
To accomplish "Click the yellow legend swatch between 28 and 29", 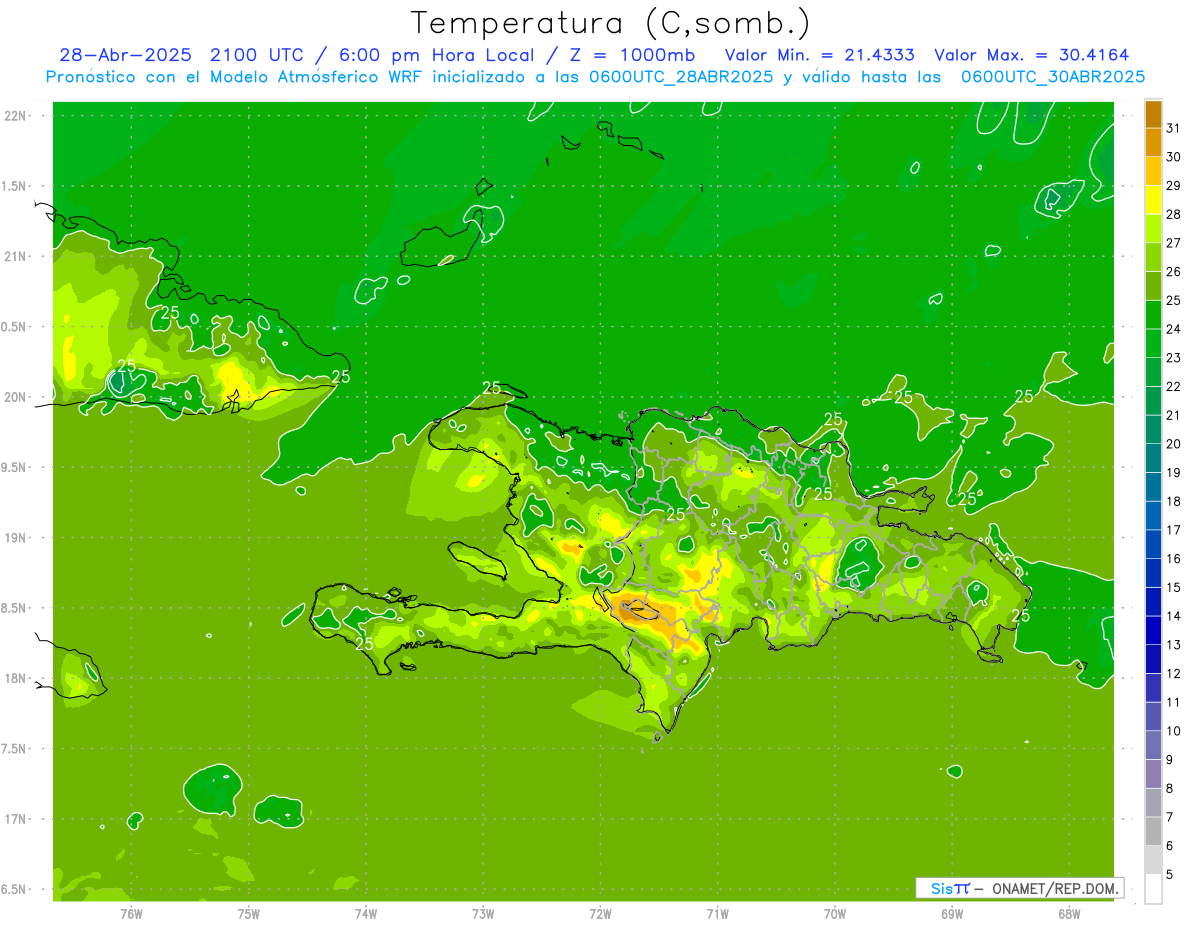I will pyautogui.click(x=1154, y=200).
